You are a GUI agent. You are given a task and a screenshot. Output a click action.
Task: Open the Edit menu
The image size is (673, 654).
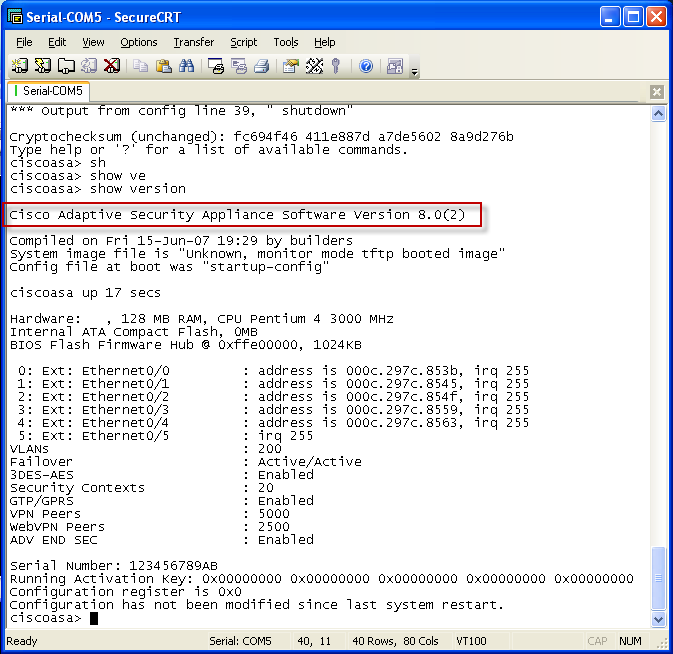tap(57, 42)
